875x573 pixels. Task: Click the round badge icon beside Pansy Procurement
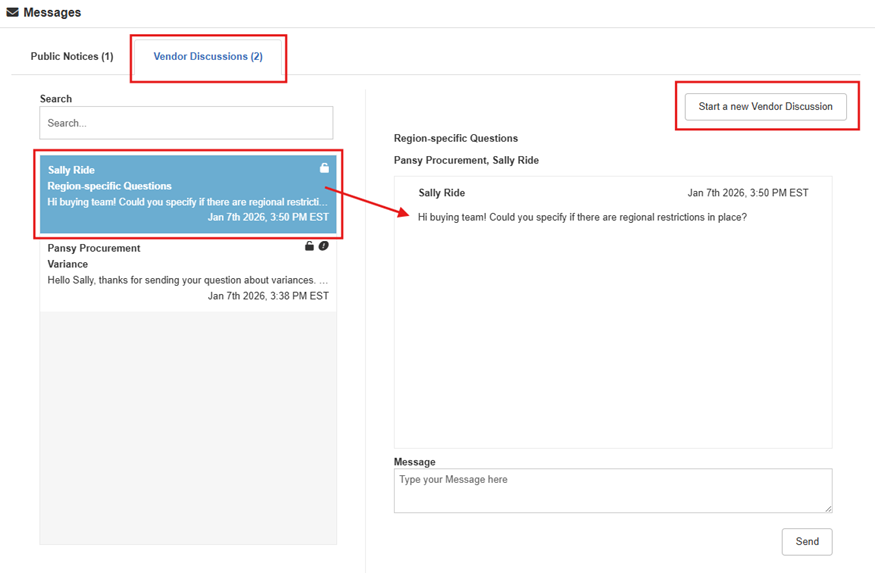click(x=324, y=246)
